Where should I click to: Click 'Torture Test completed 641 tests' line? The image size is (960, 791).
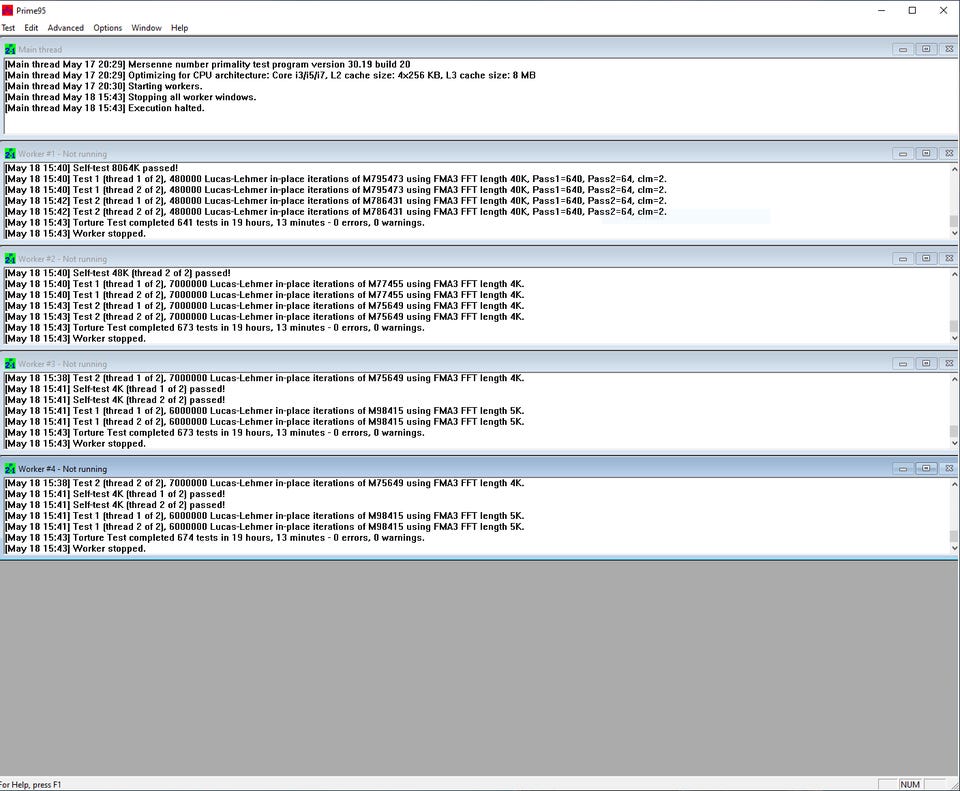pyautogui.click(x=215, y=223)
